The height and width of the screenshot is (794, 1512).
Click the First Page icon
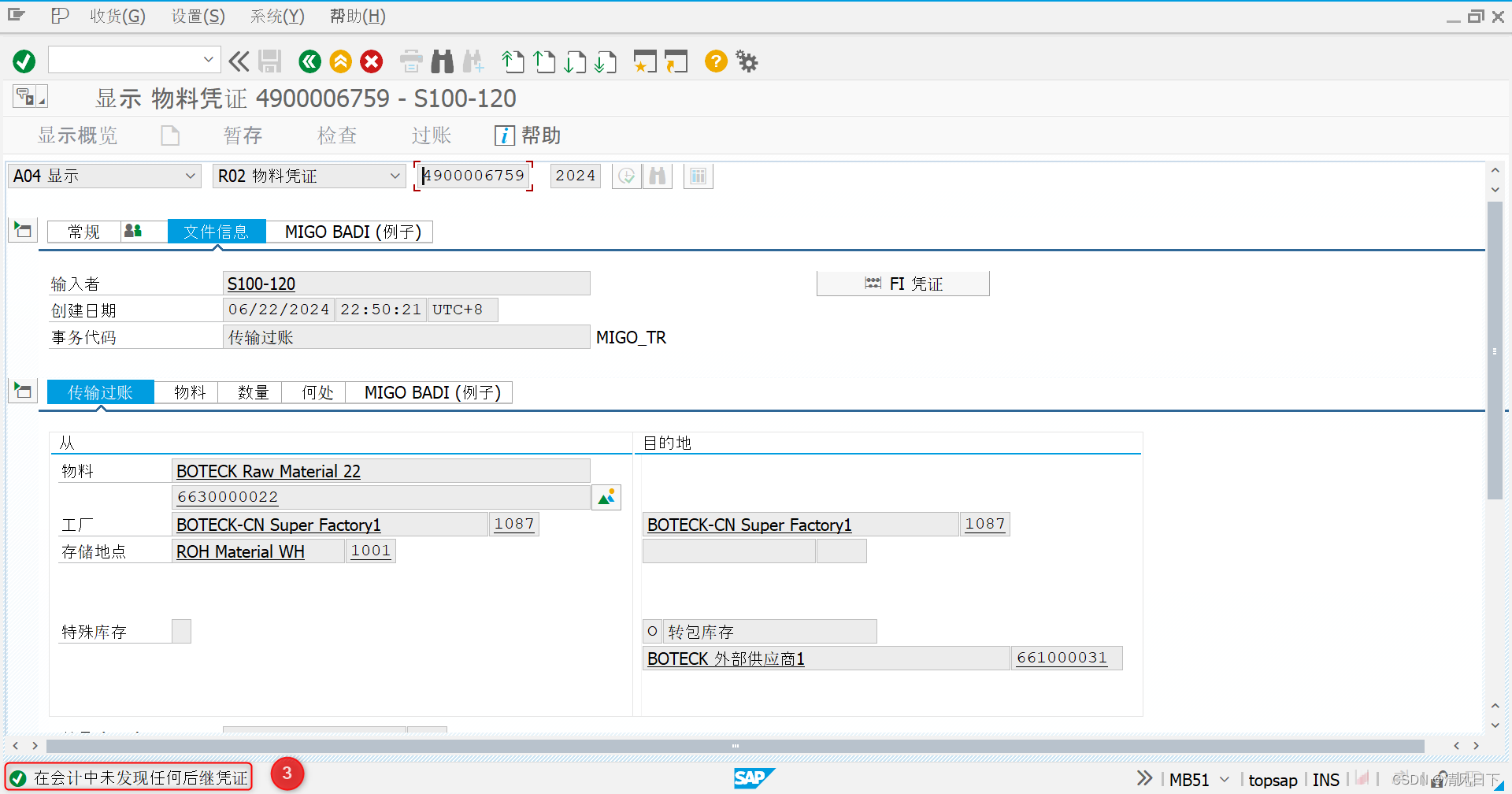click(513, 61)
